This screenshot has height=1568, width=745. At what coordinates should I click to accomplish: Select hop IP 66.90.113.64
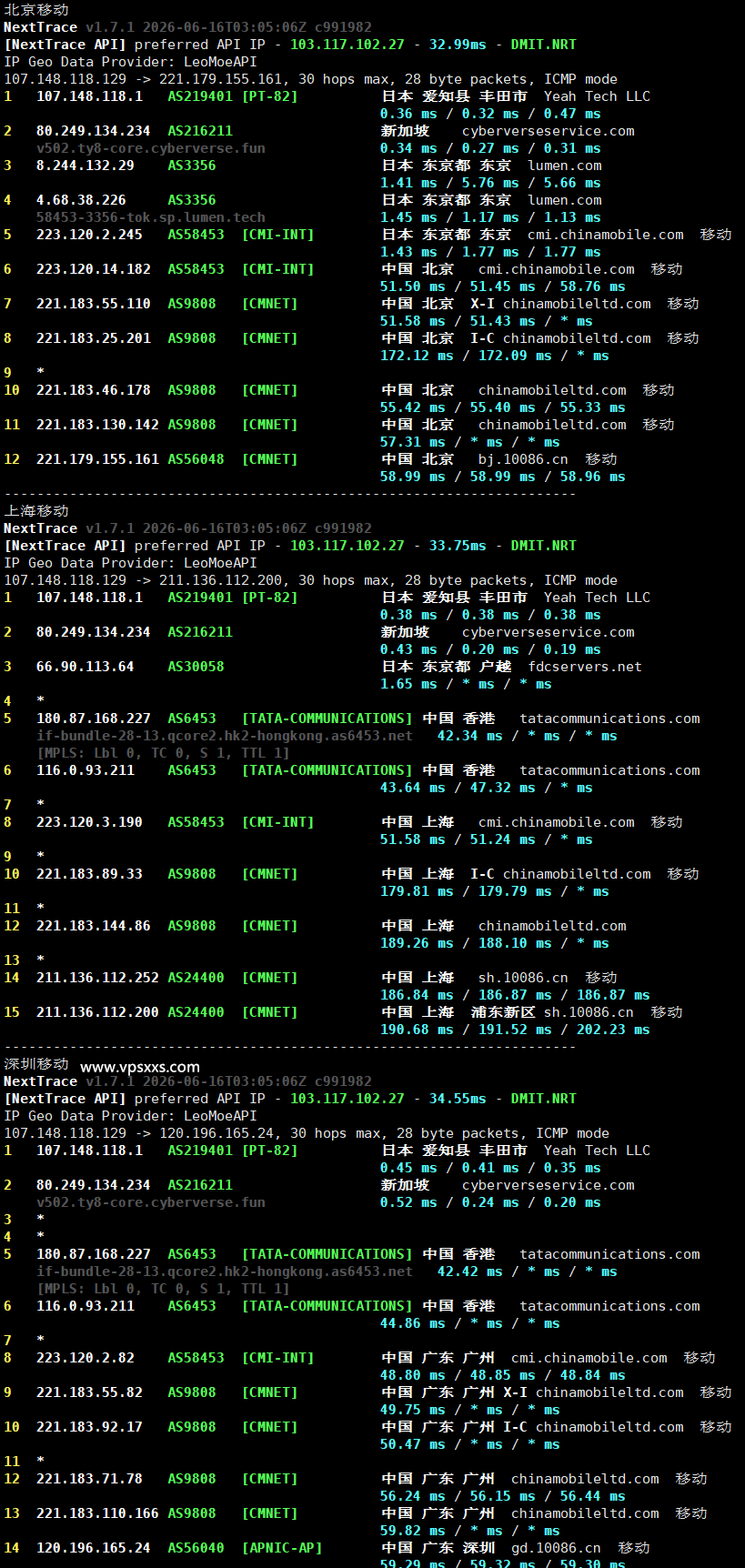[x=86, y=667]
